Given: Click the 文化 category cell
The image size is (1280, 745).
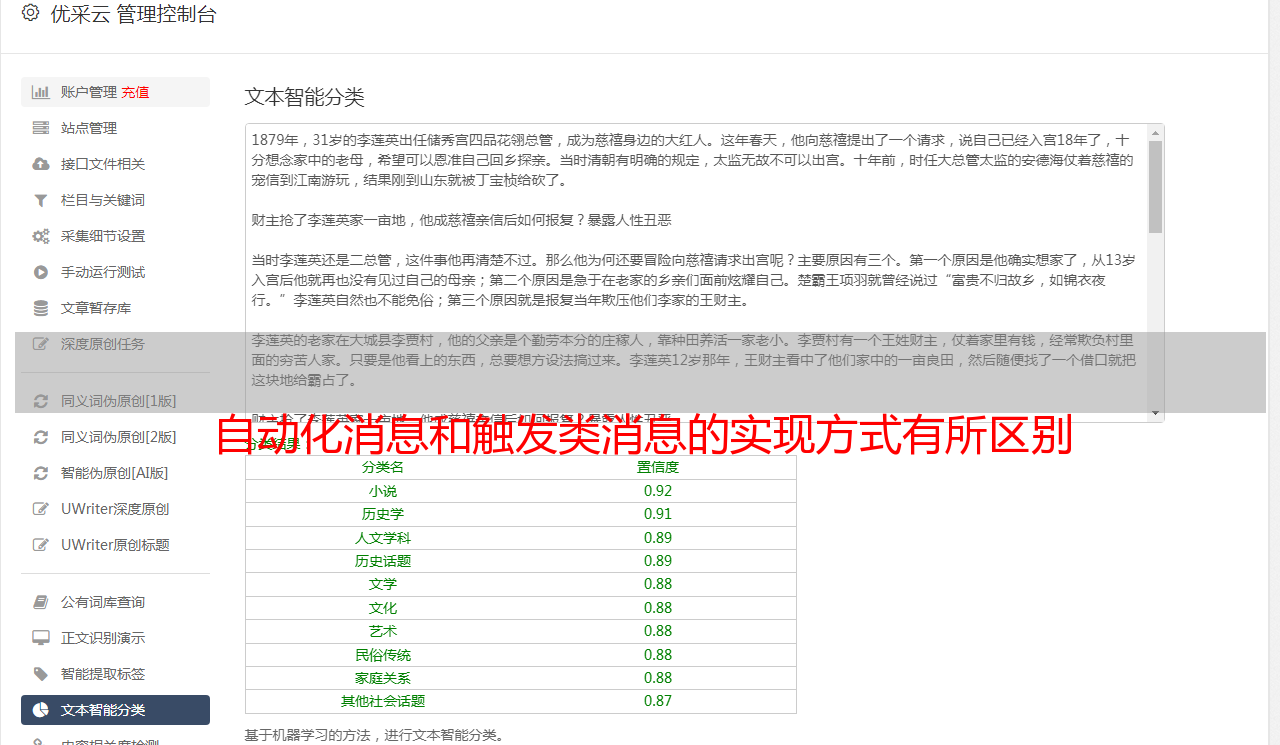Looking at the screenshot, I should pos(383,608).
